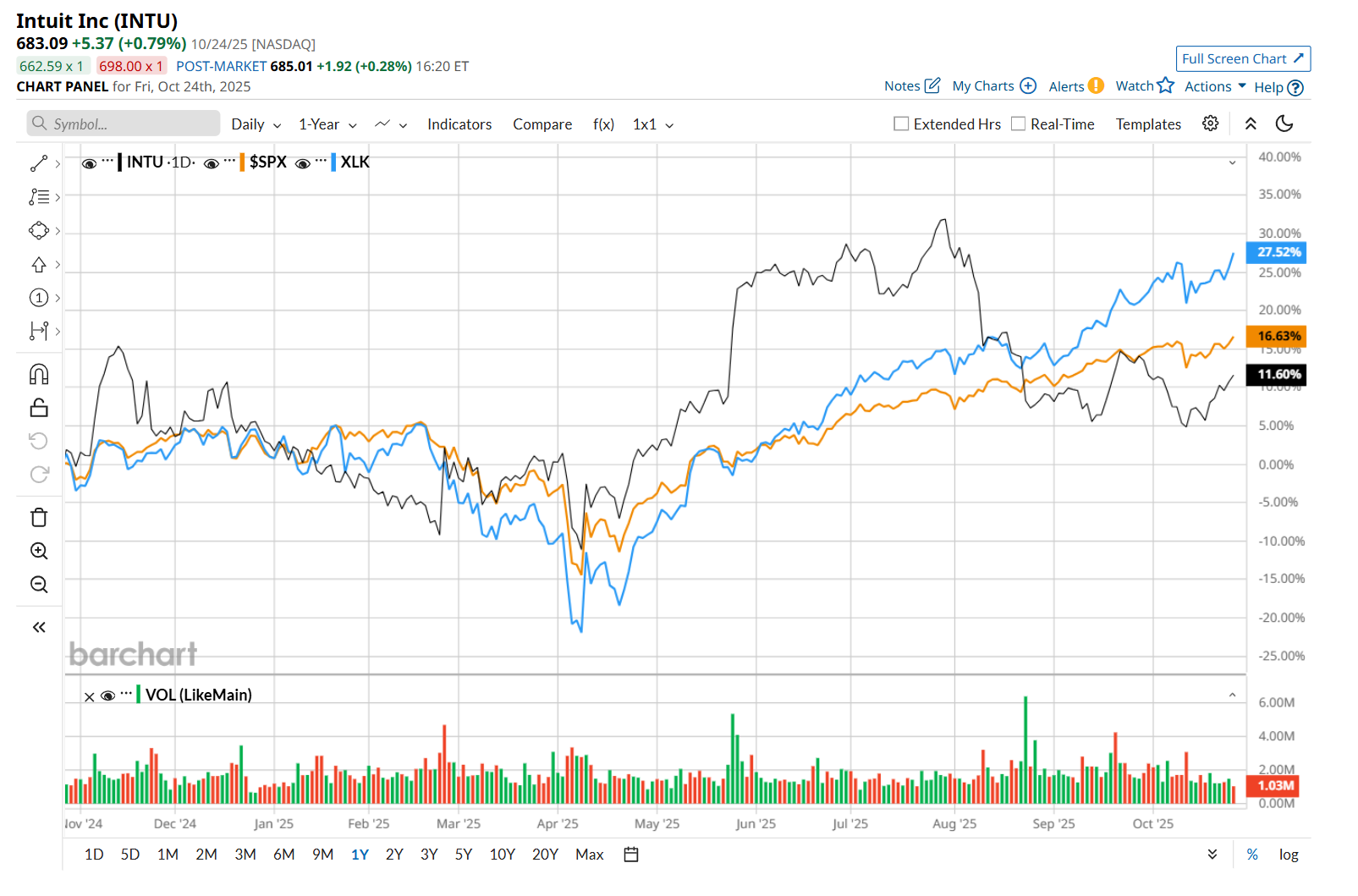Image resolution: width=1358 pixels, height=896 pixels.
Task: Expand the 1-Year period dropdown
Action: pyautogui.click(x=327, y=124)
